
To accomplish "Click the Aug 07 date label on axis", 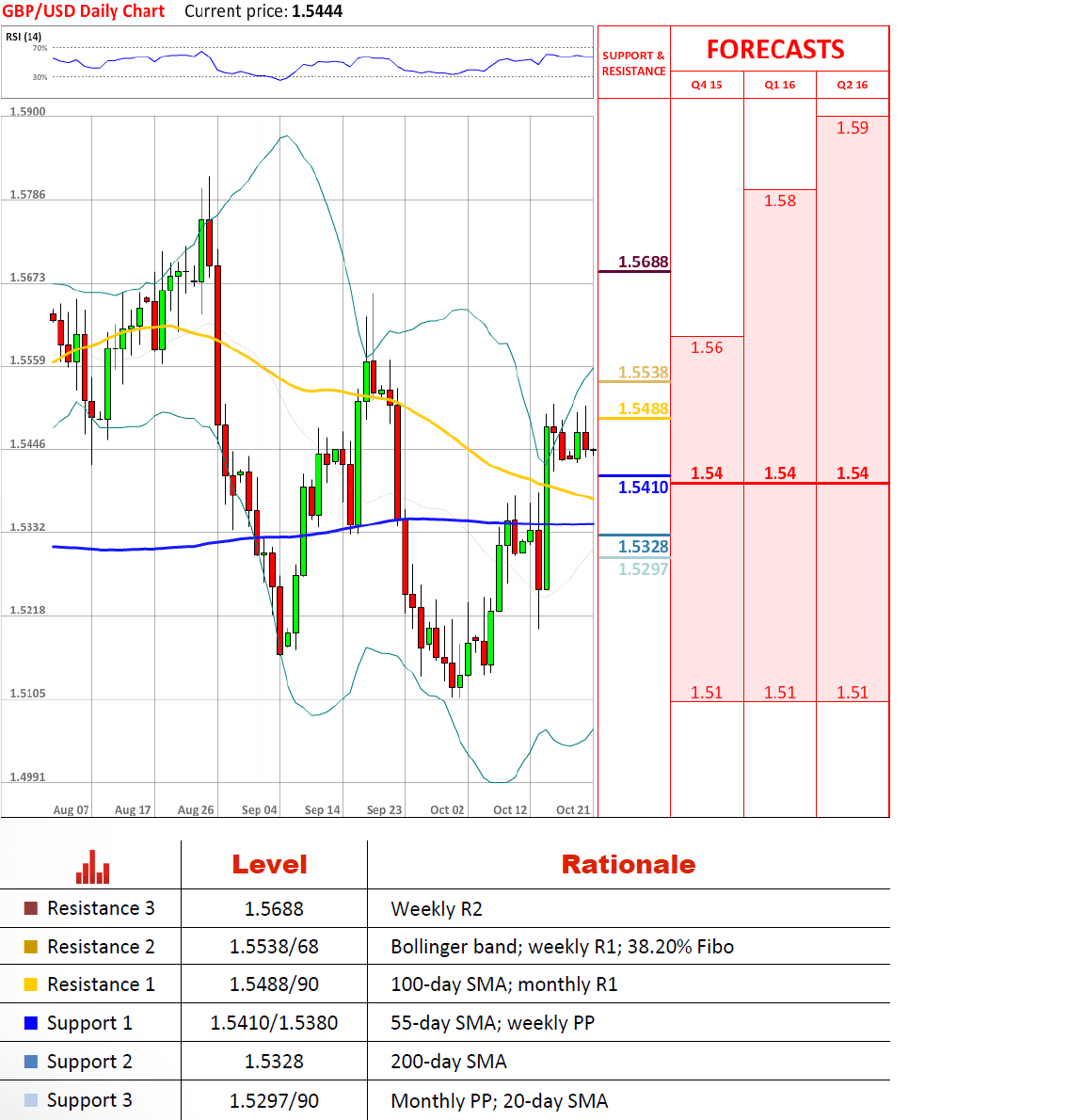I will [x=72, y=810].
